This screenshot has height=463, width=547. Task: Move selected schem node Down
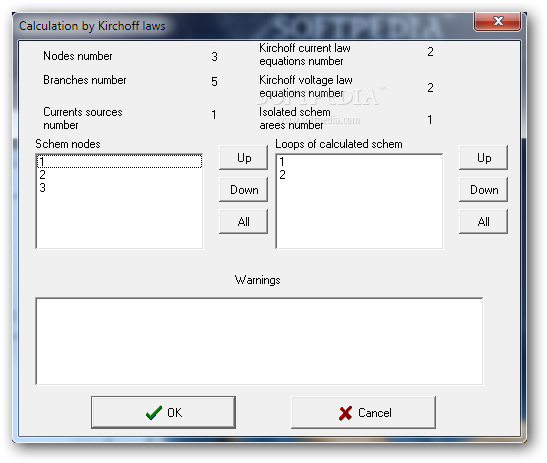click(x=243, y=190)
